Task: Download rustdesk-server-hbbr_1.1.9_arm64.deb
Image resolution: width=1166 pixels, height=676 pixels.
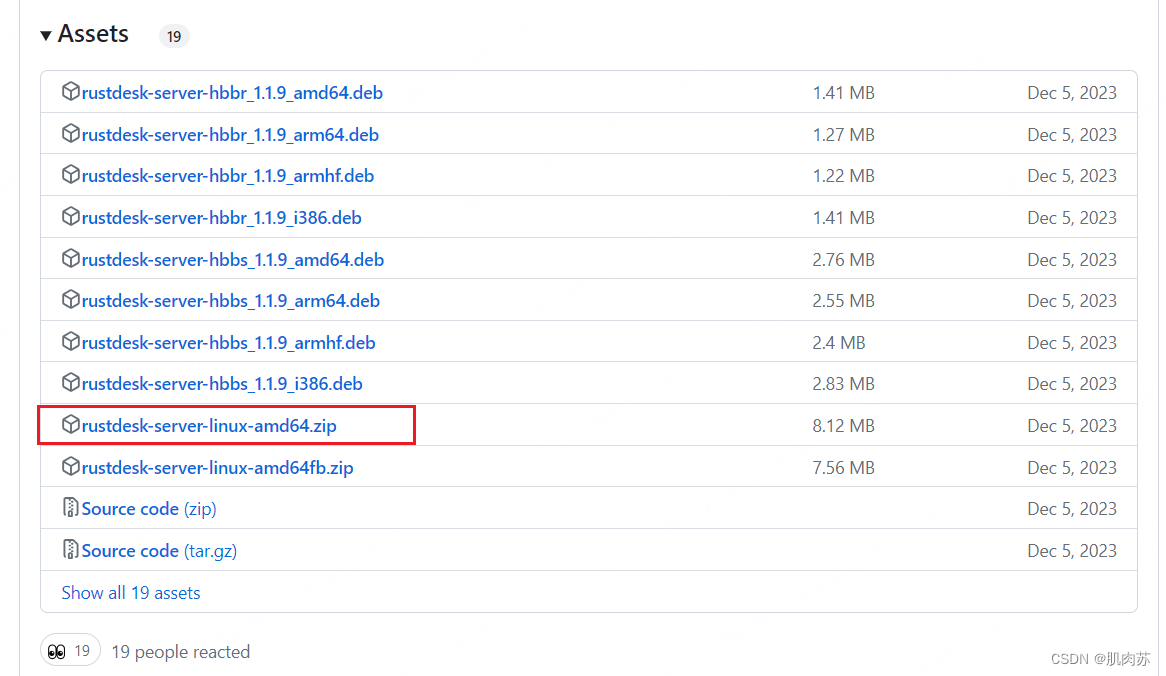Action: (231, 135)
